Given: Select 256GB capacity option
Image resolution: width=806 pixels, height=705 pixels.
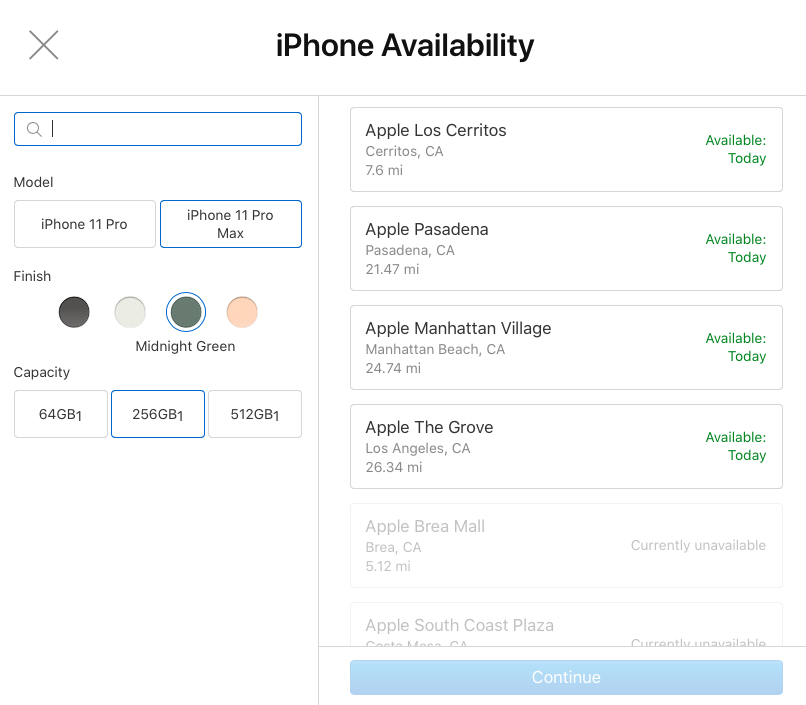Looking at the screenshot, I should pos(158,414).
